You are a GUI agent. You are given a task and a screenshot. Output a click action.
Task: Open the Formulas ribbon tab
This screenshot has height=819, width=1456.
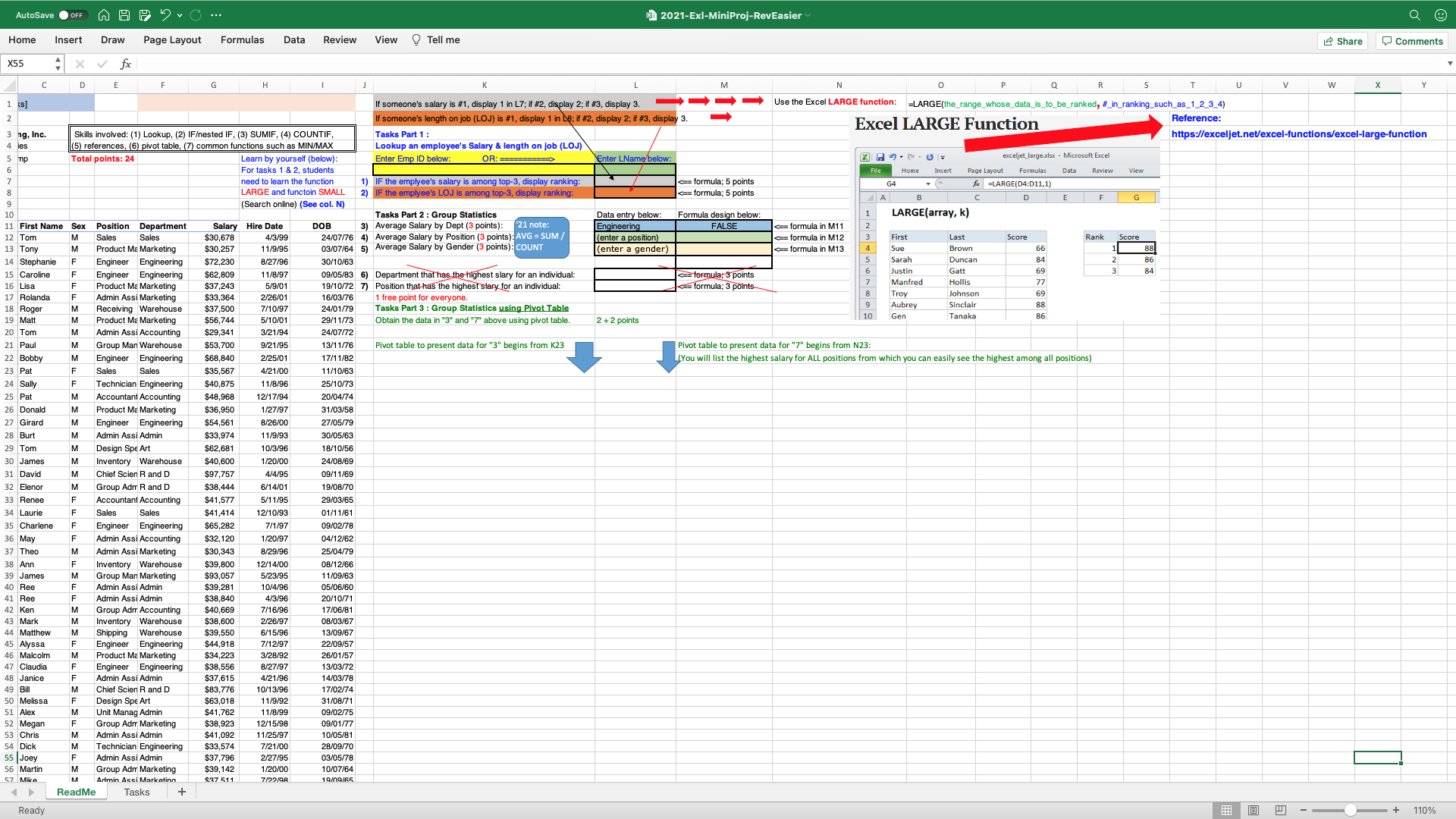point(243,40)
